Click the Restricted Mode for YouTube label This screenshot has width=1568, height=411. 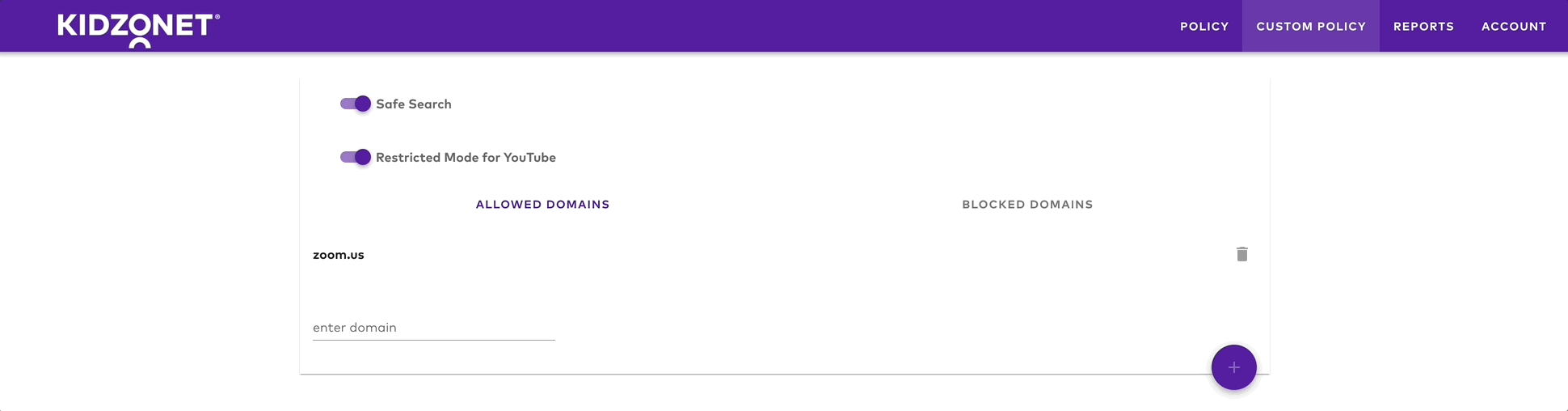pyautogui.click(x=466, y=158)
